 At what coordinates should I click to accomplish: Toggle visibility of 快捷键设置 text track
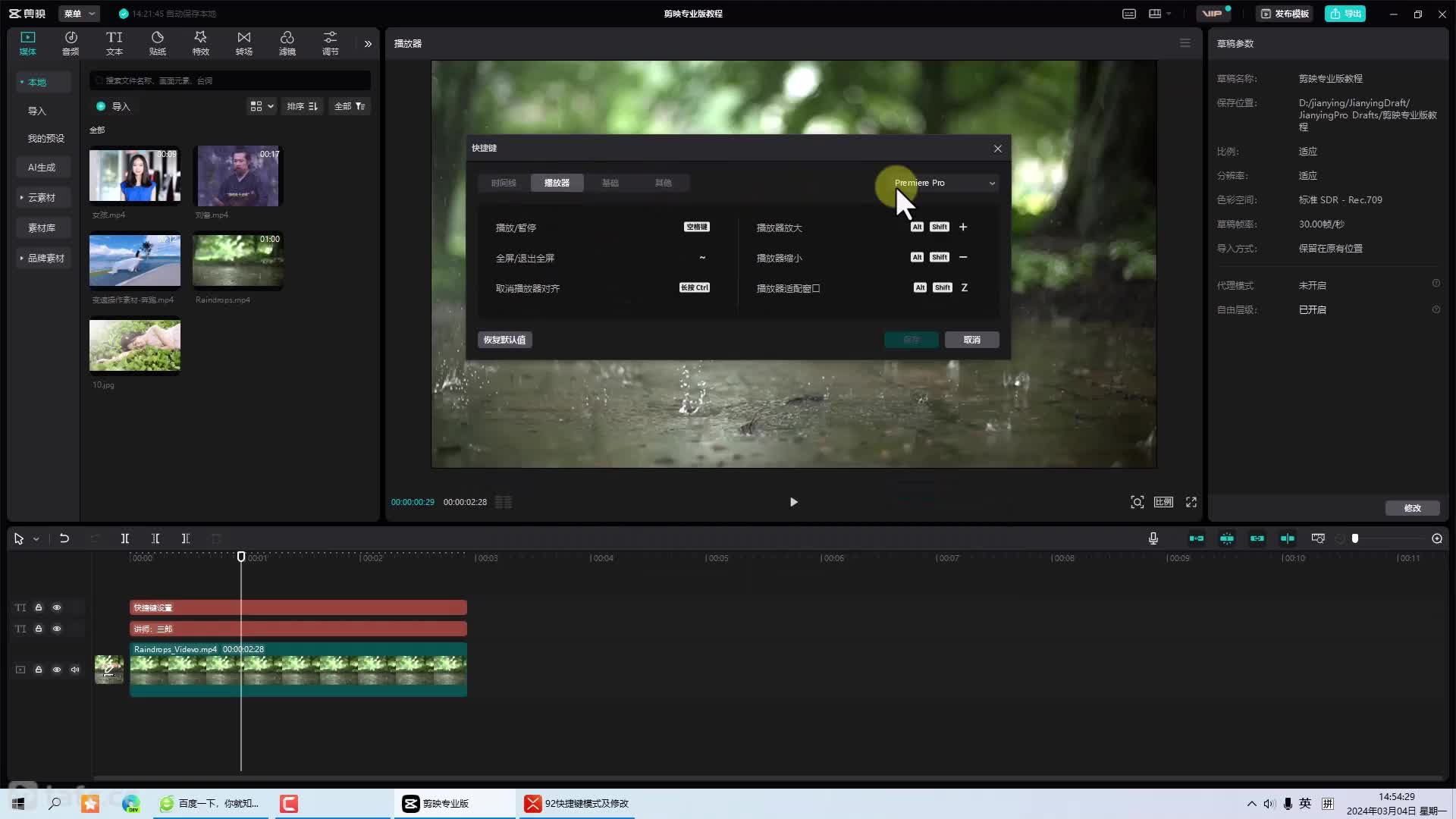pos(57,607)
